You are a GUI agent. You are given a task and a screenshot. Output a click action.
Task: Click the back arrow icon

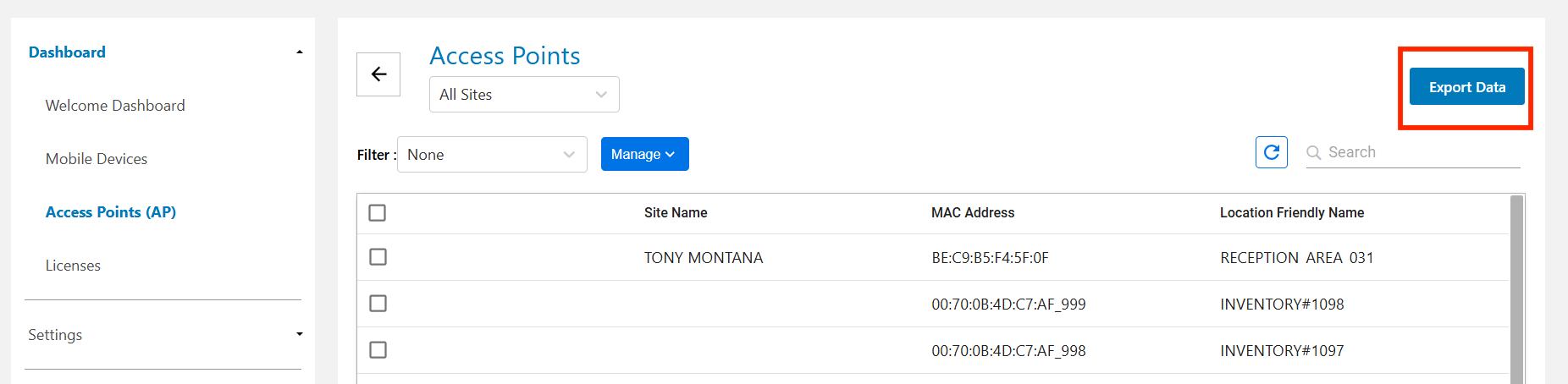[378, 74]
